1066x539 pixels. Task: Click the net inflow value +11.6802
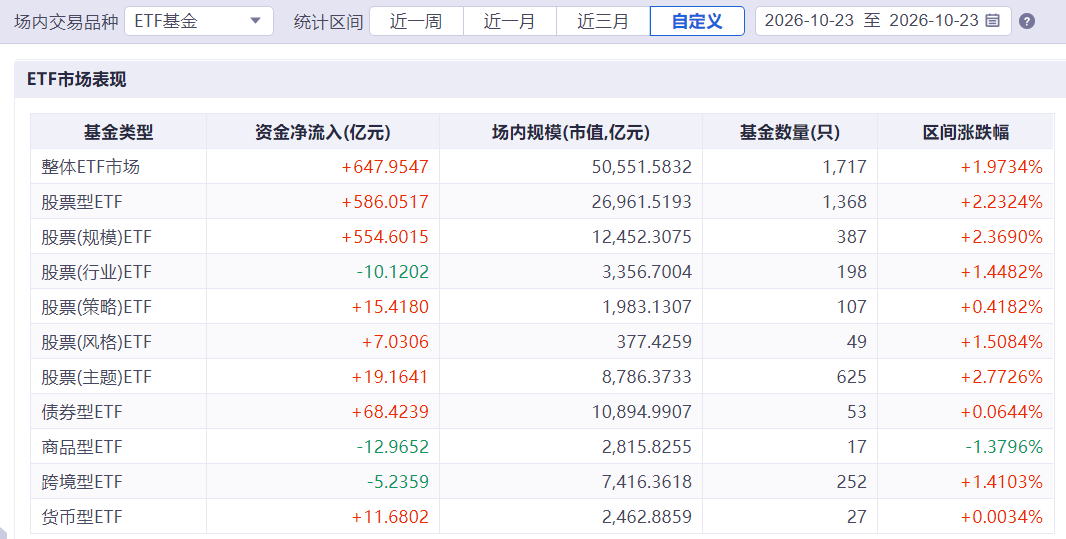coord(390,517)
